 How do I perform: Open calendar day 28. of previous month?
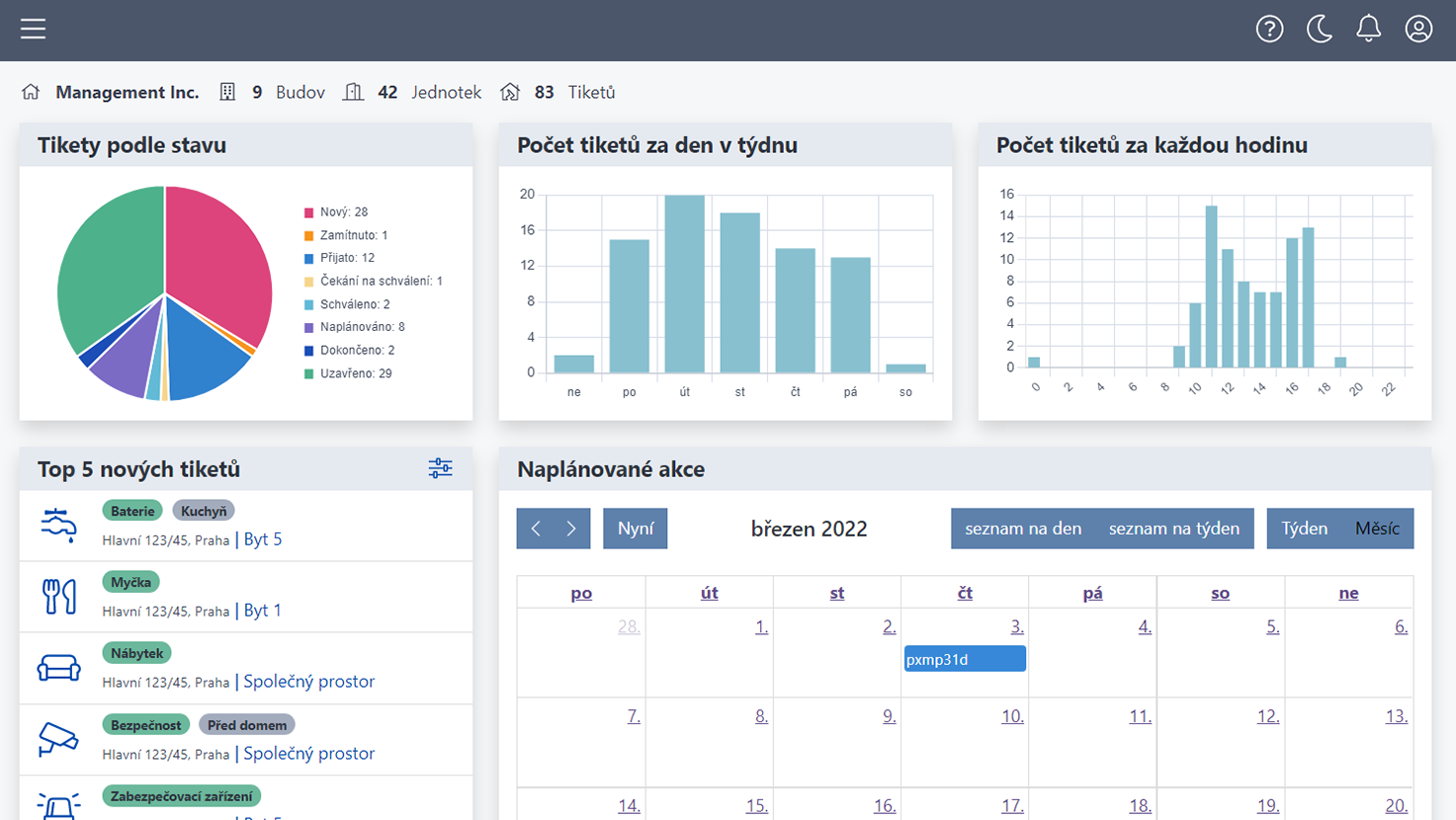tap(629, 626)
